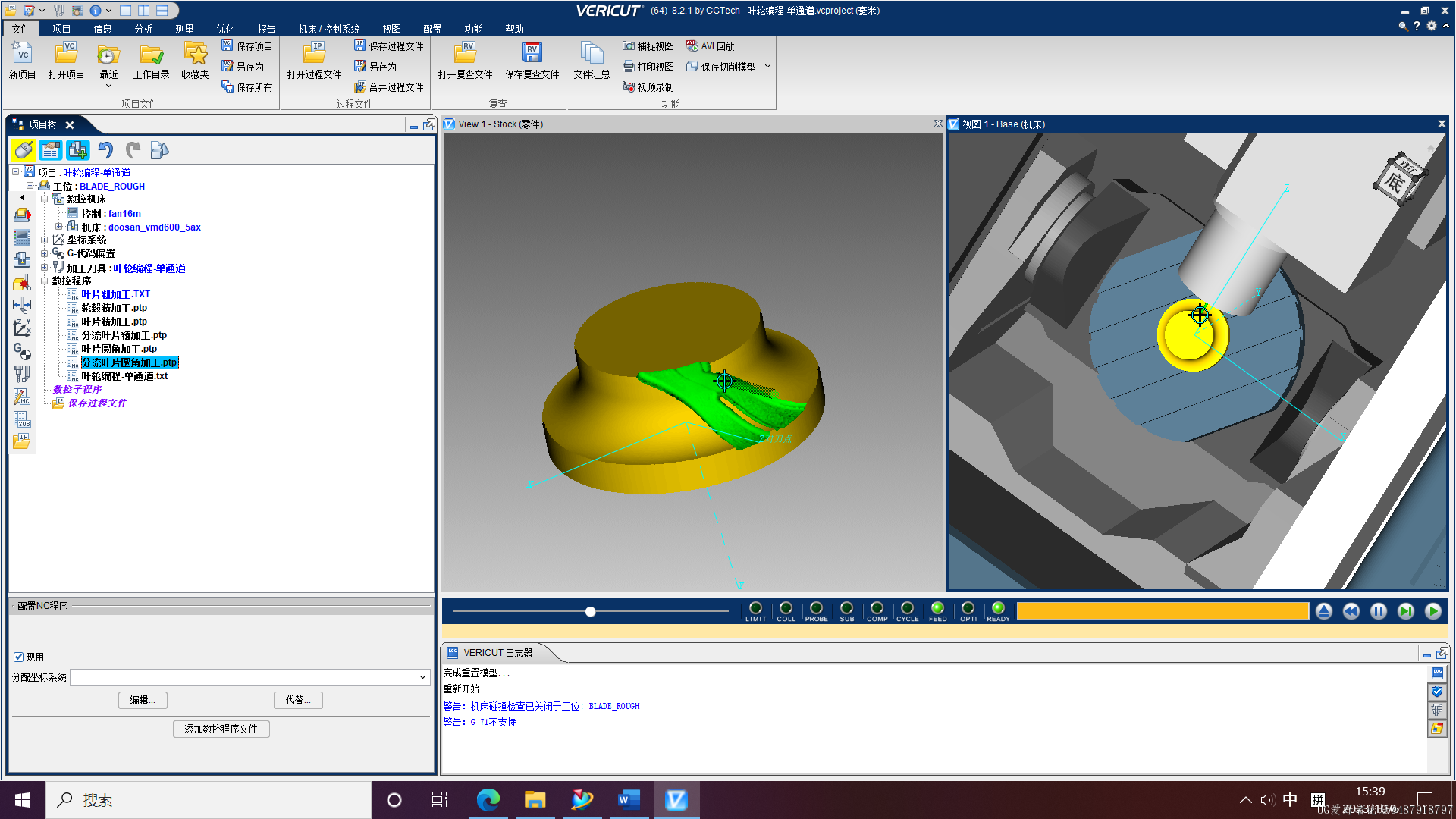Open the 文件 ribbon tab
This screenshot has height=819, width=1456.
[21, 29]
